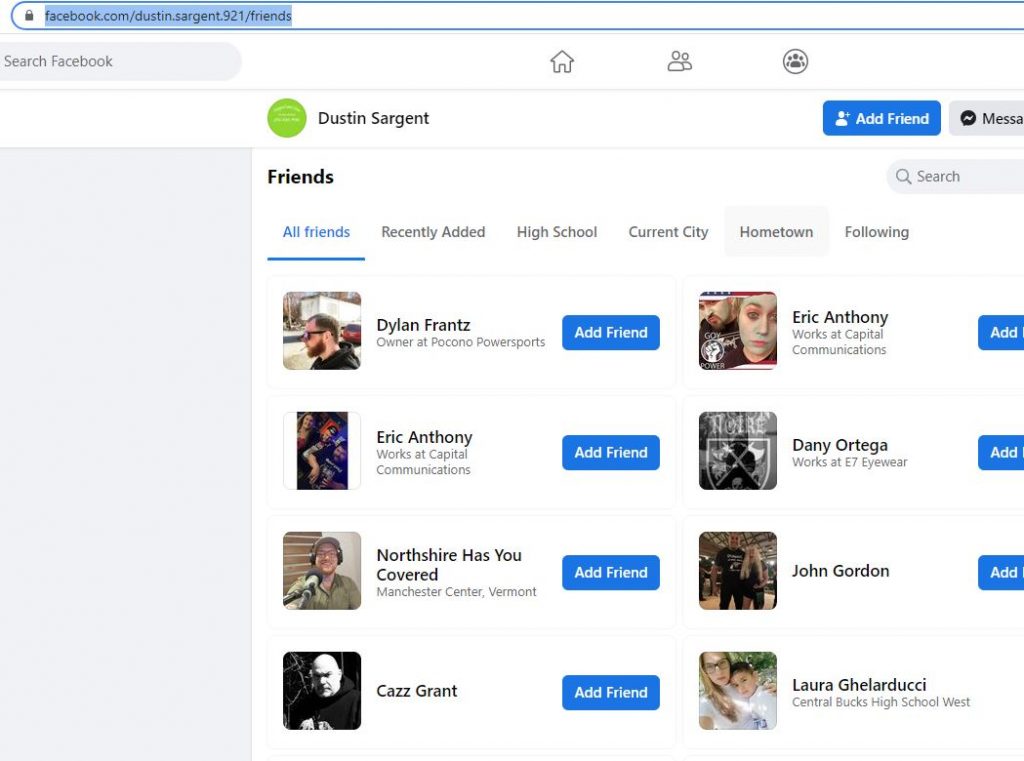View Dany Ortega's profile photo

pos(738,451)
